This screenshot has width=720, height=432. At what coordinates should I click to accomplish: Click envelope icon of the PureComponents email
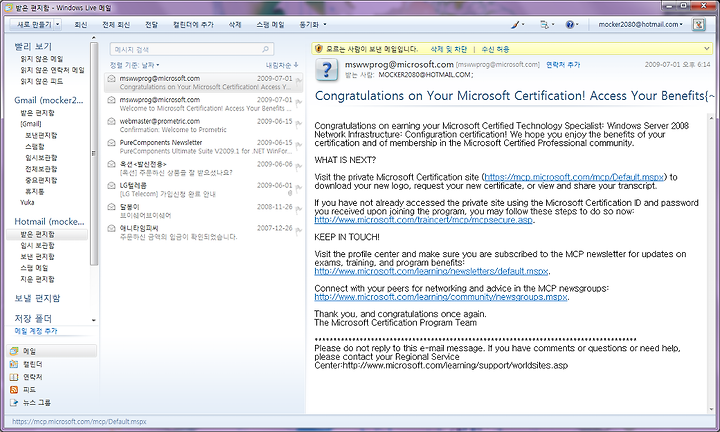click(x=111, y=143)
